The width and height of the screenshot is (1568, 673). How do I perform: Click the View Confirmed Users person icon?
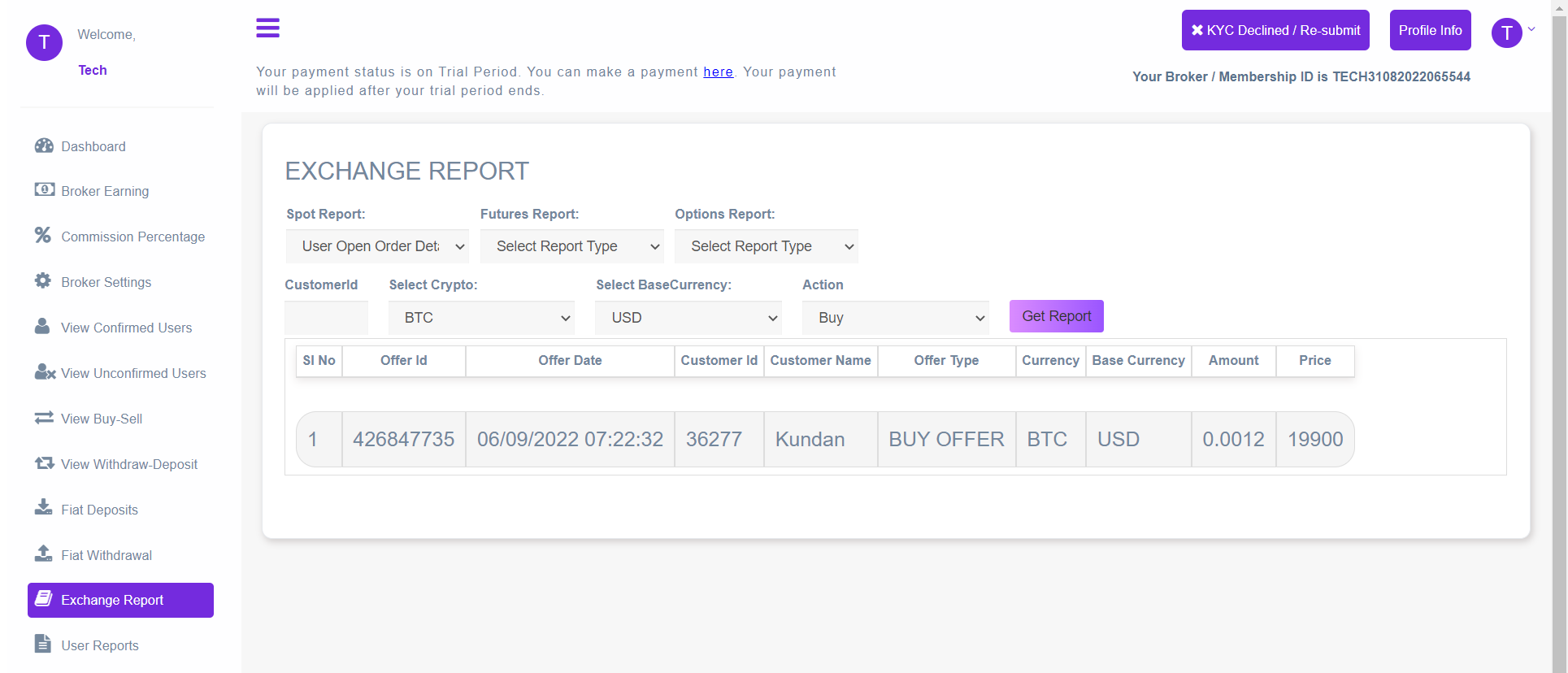(42, 326)
